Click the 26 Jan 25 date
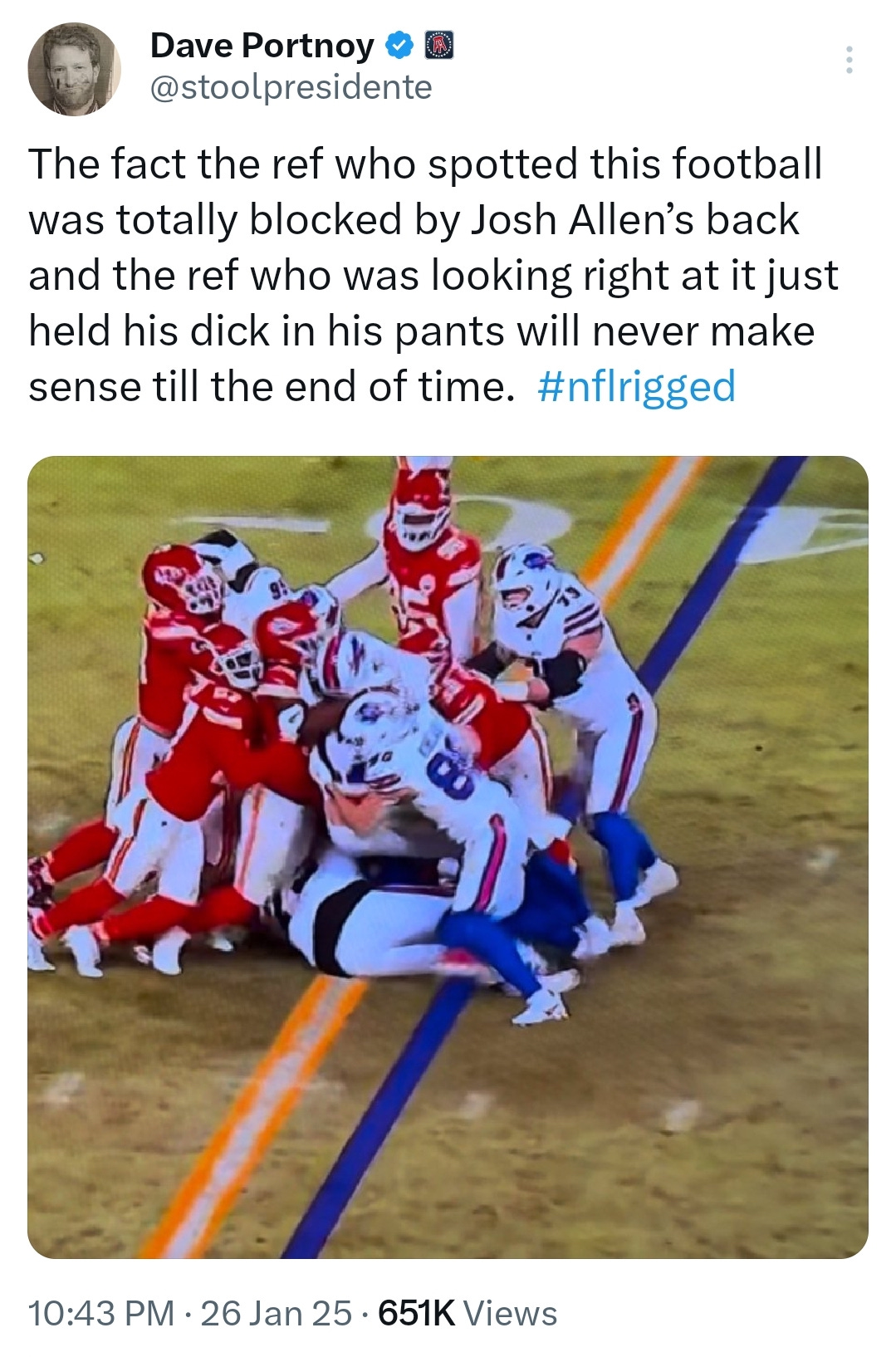 pyautogui.click(x=277, y=1314)
